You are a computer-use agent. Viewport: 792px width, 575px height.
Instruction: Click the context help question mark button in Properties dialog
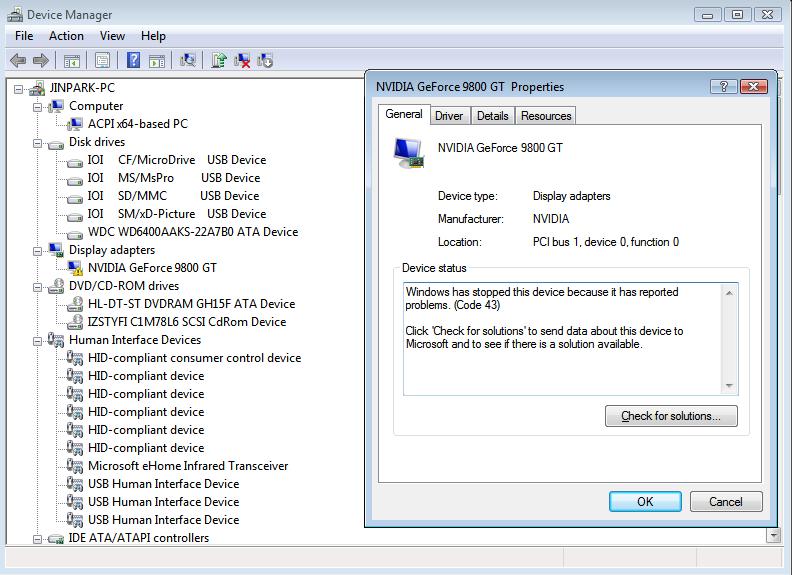723,86
